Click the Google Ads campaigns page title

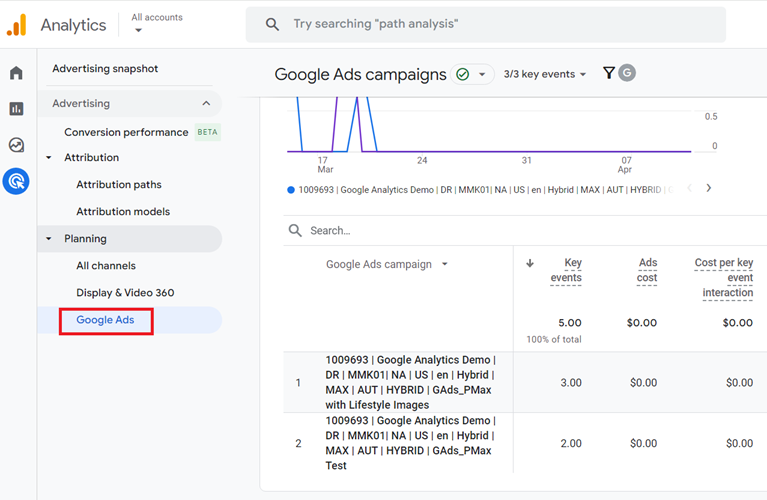point(361,74)
